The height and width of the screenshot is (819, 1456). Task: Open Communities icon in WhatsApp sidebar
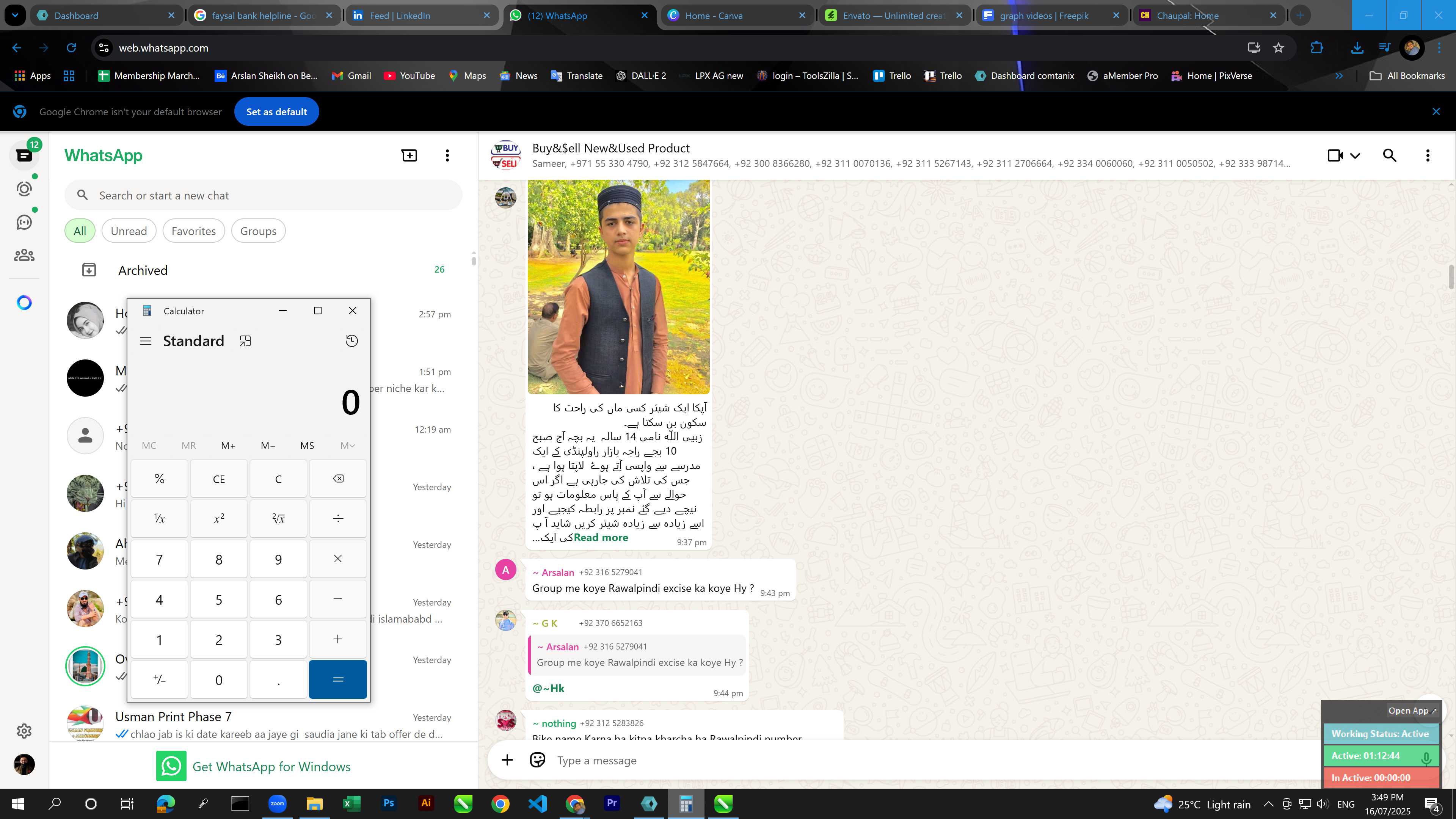24,256
